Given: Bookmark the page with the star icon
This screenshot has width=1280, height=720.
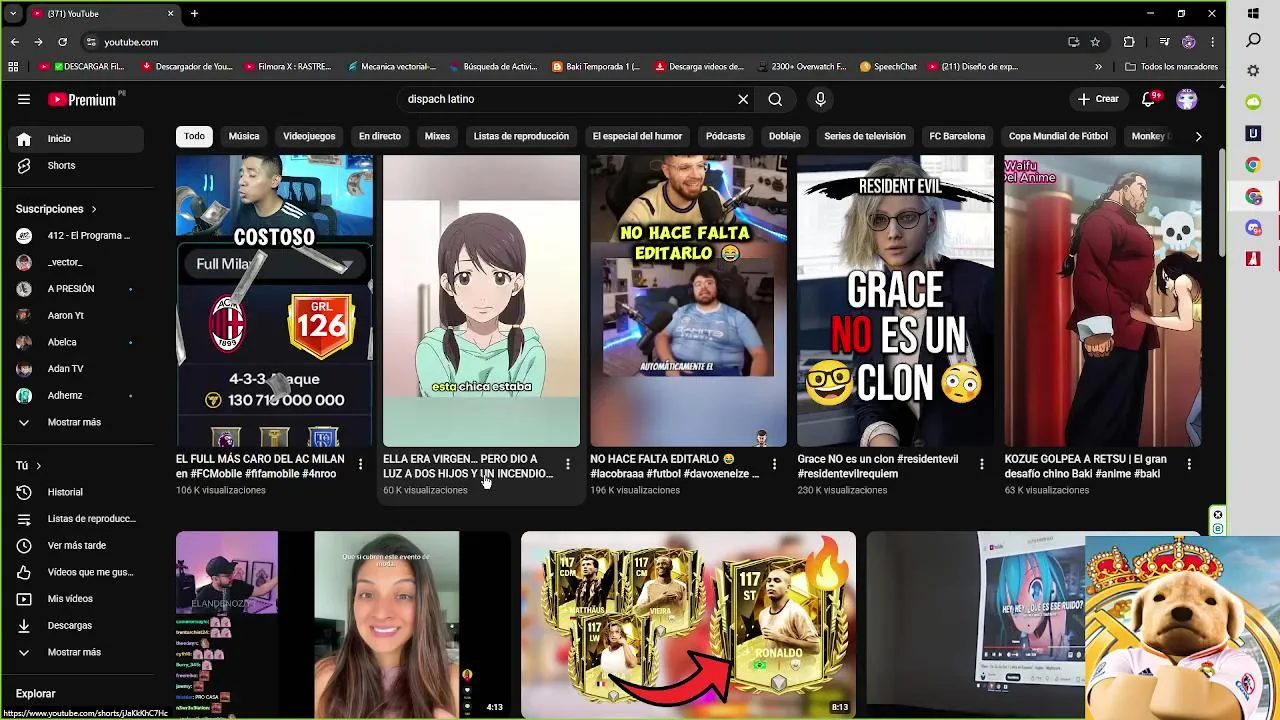Looking at the screenshot, I should 1095,42.
